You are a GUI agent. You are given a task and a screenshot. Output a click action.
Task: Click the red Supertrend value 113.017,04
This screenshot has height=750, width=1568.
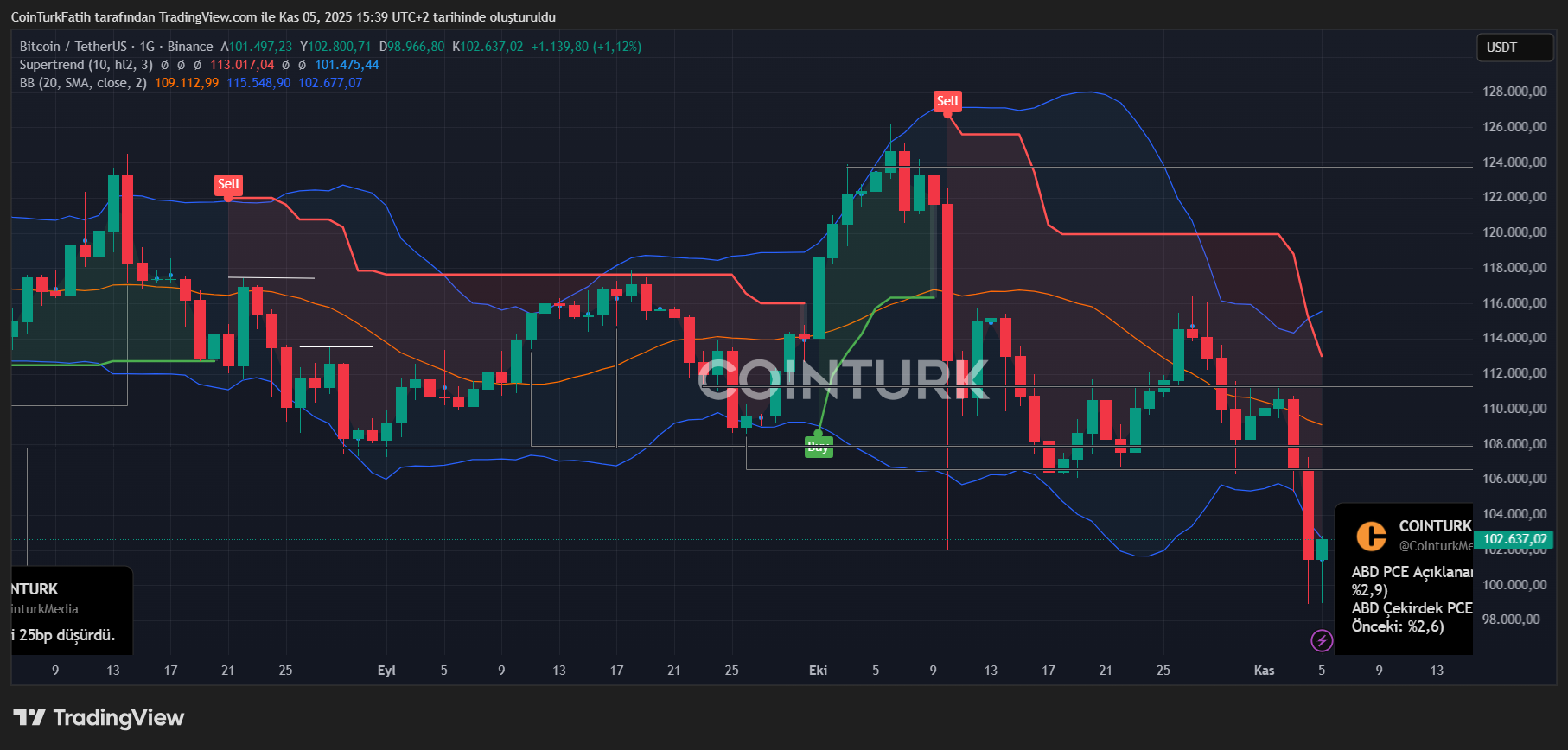(x=242, y=65)
